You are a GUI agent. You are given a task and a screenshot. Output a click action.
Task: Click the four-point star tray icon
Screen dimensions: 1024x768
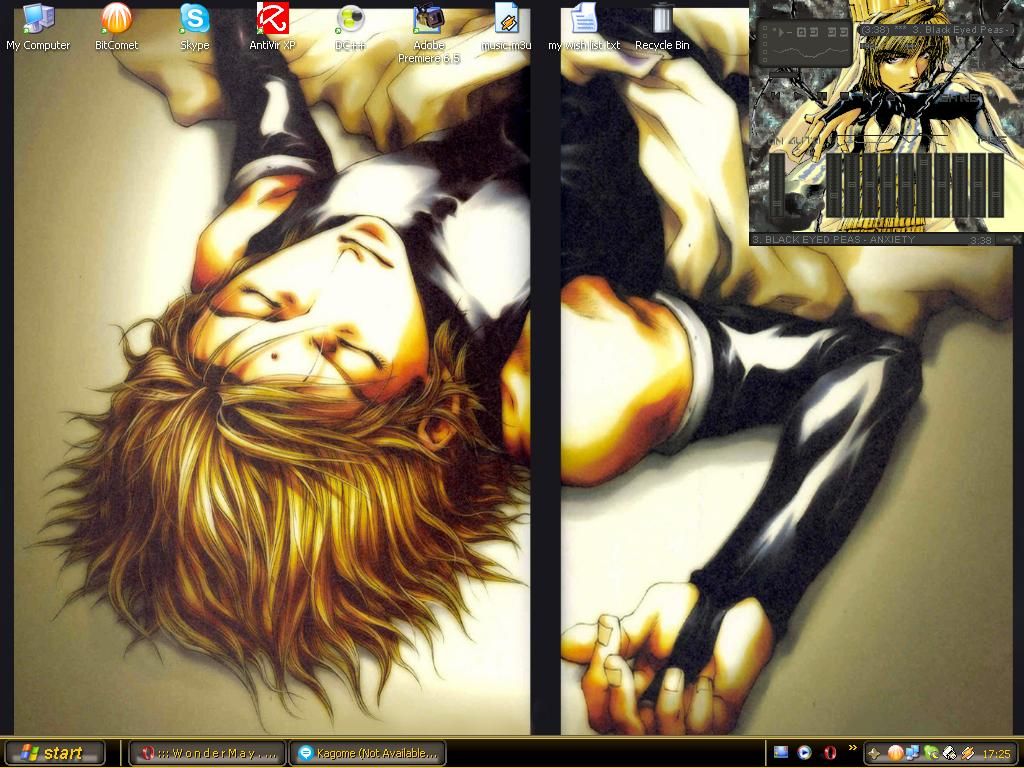(875, 754)
